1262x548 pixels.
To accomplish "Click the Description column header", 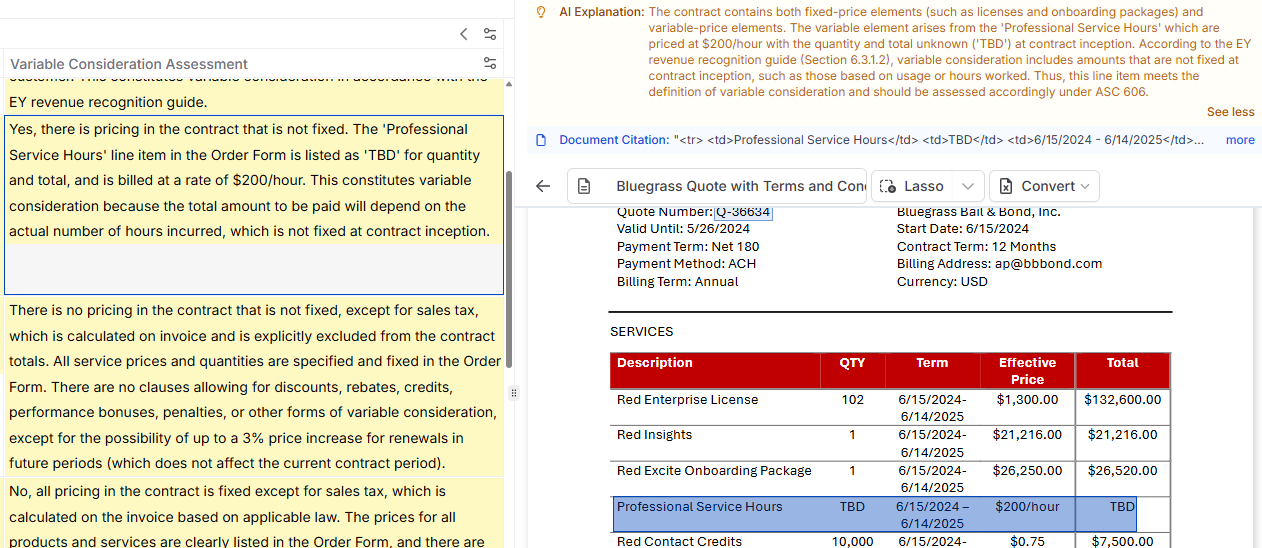I will click(715, 371).
